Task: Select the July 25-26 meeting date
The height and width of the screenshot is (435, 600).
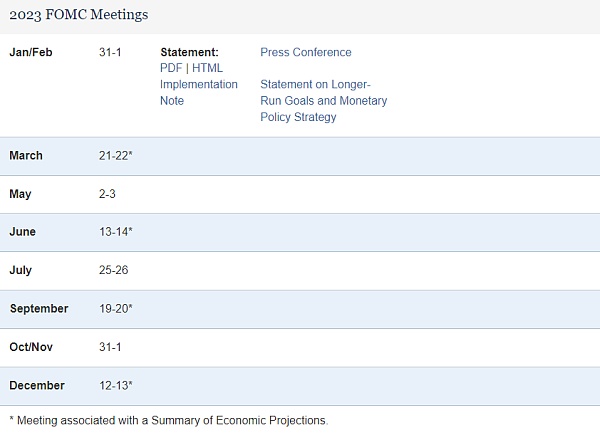Action: point(114,270)
